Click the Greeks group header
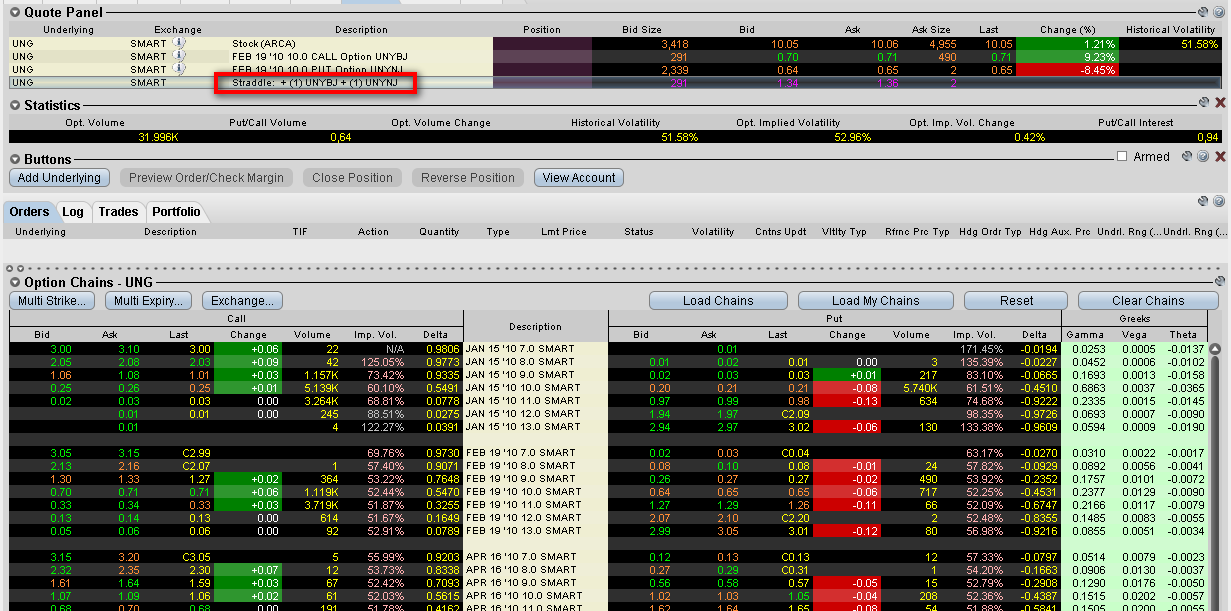 point(1133,320)
